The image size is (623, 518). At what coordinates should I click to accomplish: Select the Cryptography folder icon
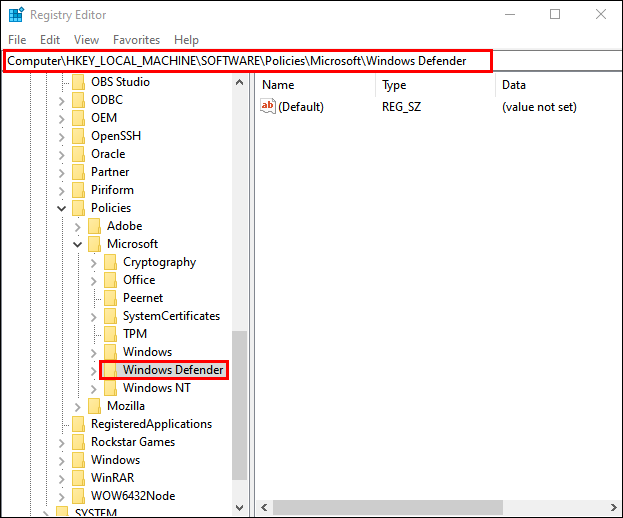pos(110,262)
